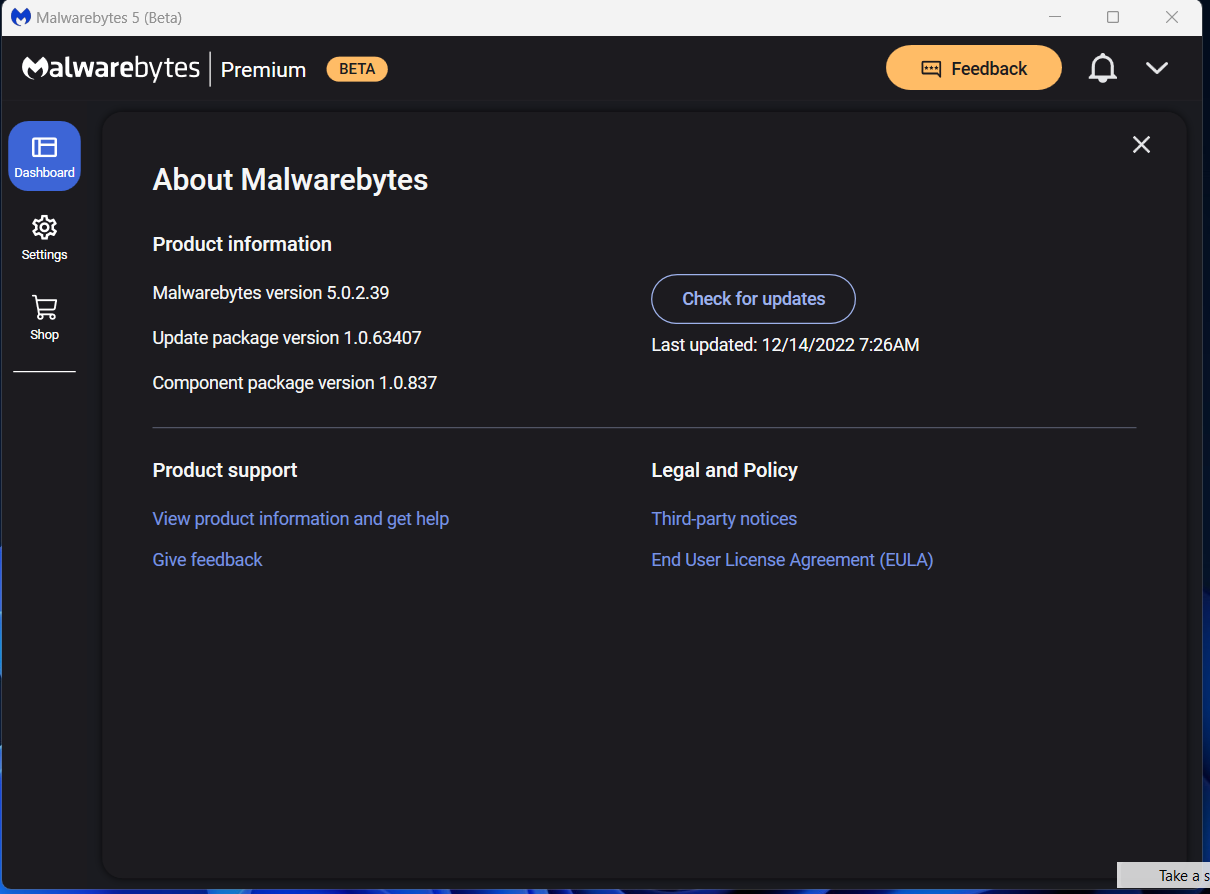Click the Update package version 1.0.63407 text

click(x=287, y=338)
